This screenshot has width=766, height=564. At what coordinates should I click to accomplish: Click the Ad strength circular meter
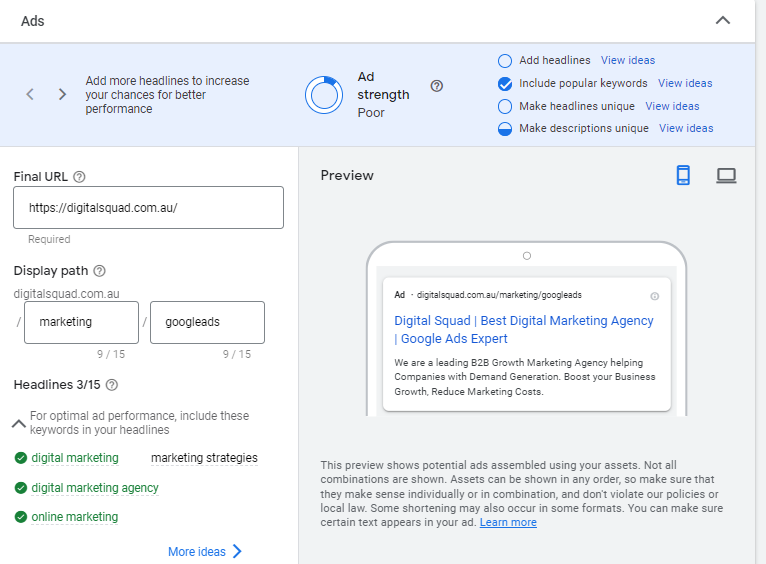click(x=324, y=95)
